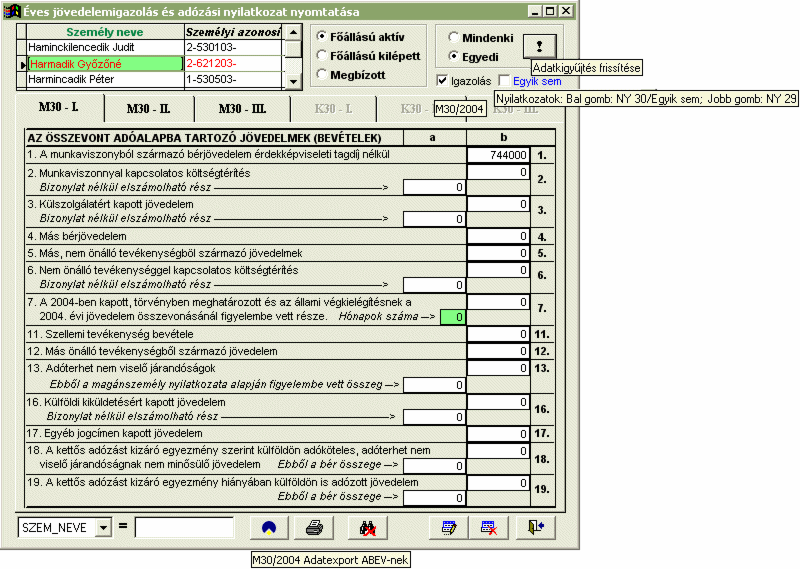Click column a field under row 2 Bizonylat nélkül
This screenshot has height=569, width=800.
tap(434, 187)
